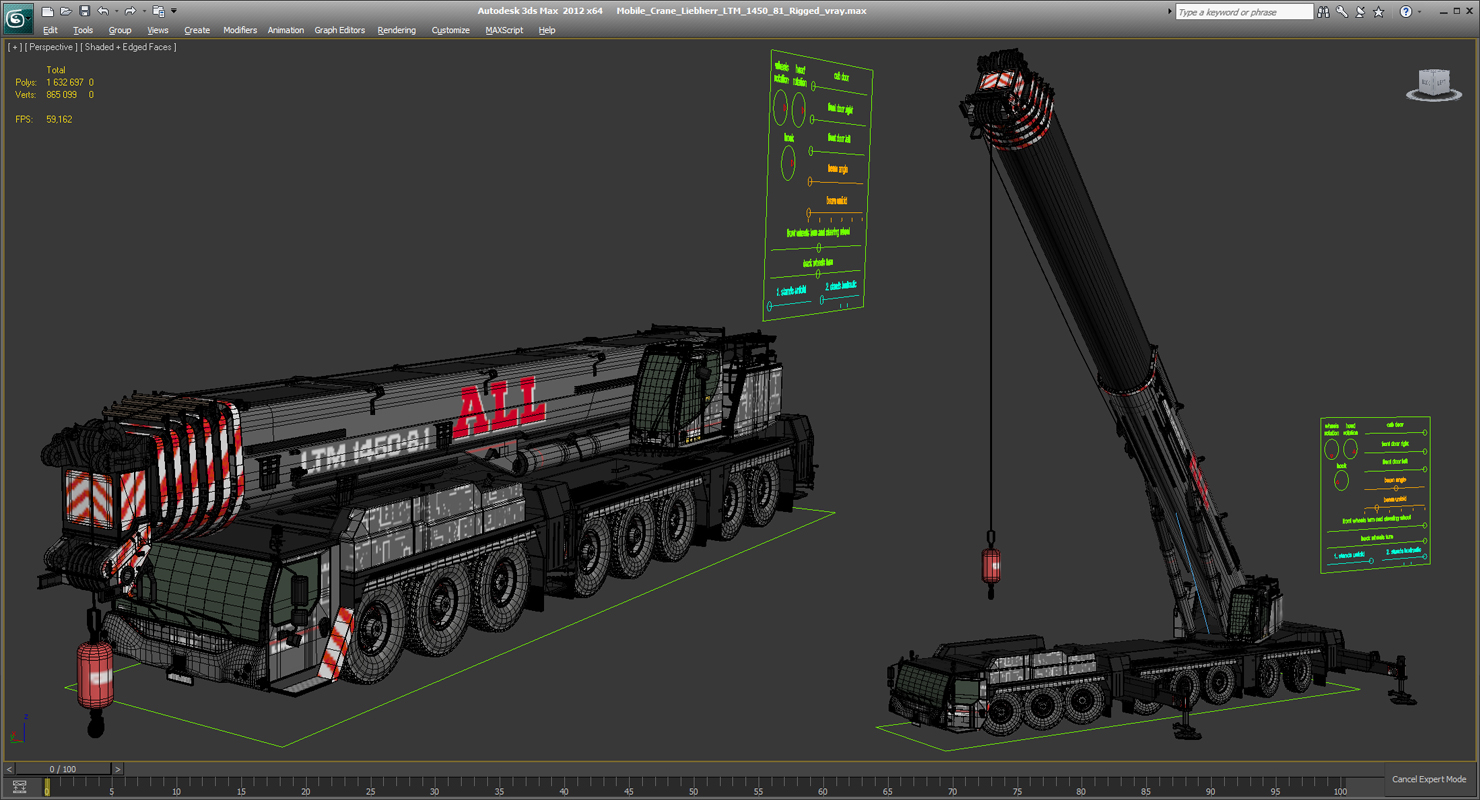Maximize the 3ds Max window
Screen dimensions: 1480x800
click(x=1455, y=11)
